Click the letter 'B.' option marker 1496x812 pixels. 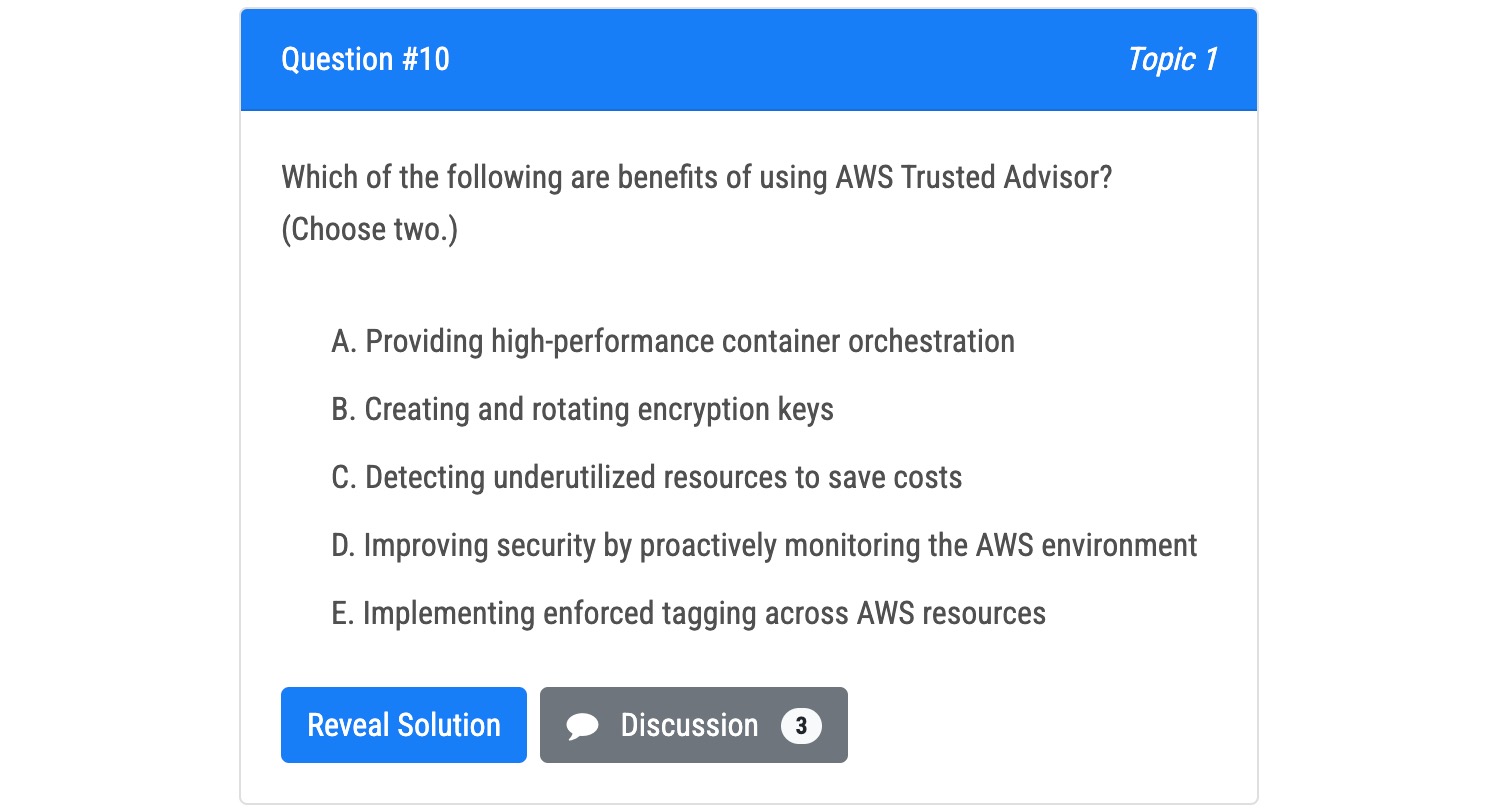tap(344, 410)
